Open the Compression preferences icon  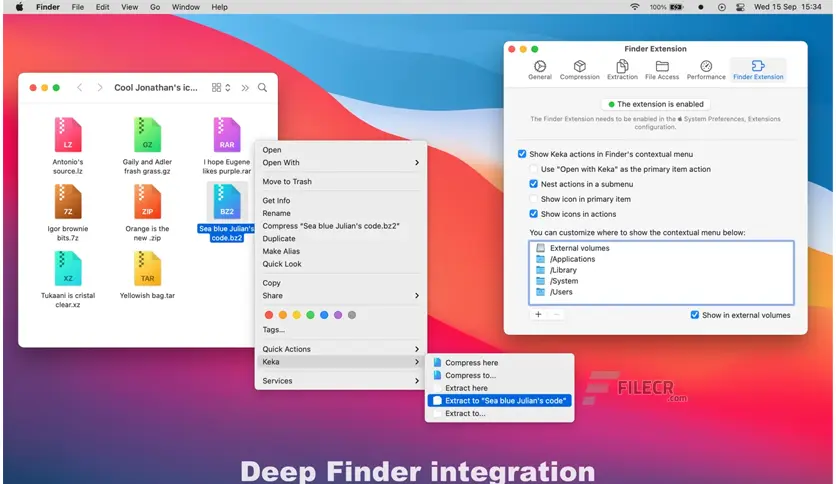point(579,67)
